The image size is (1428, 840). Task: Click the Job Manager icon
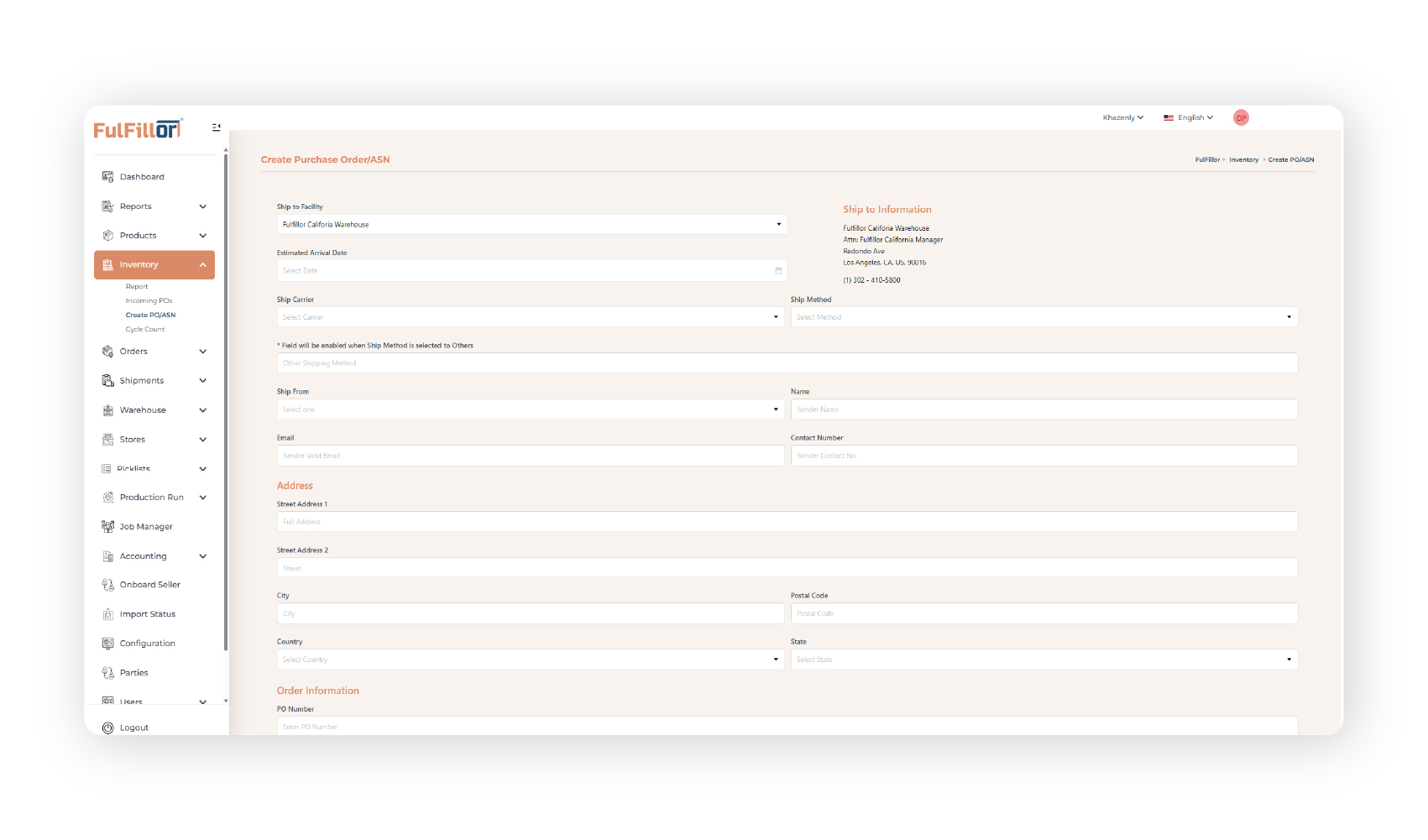coord(107,527)
